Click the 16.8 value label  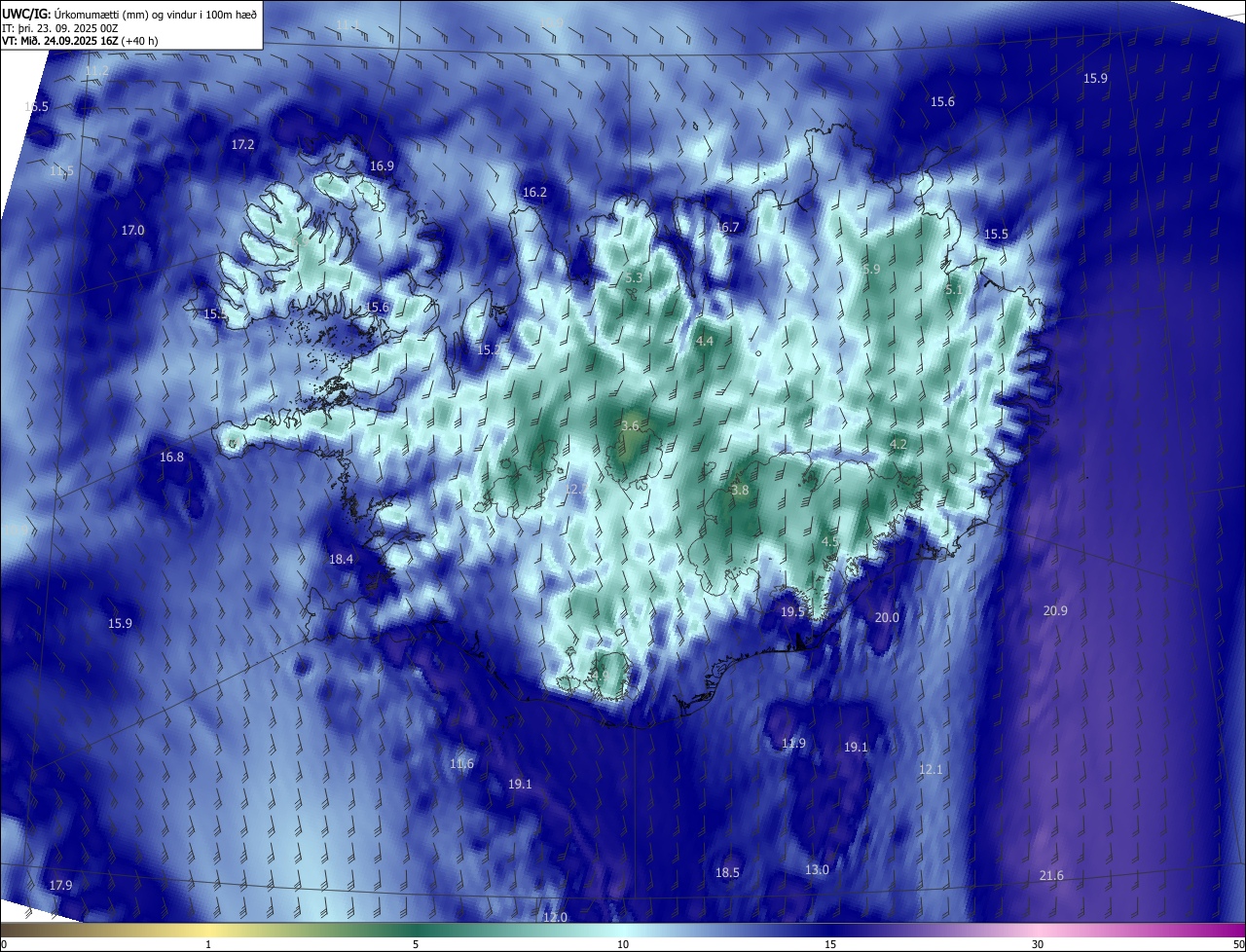point(171,457)
